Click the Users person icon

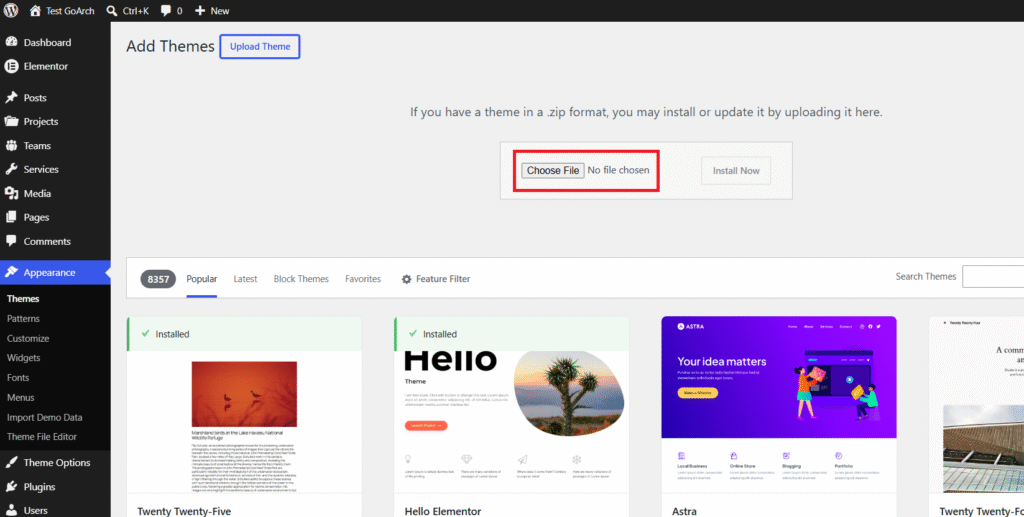(11, 510)
